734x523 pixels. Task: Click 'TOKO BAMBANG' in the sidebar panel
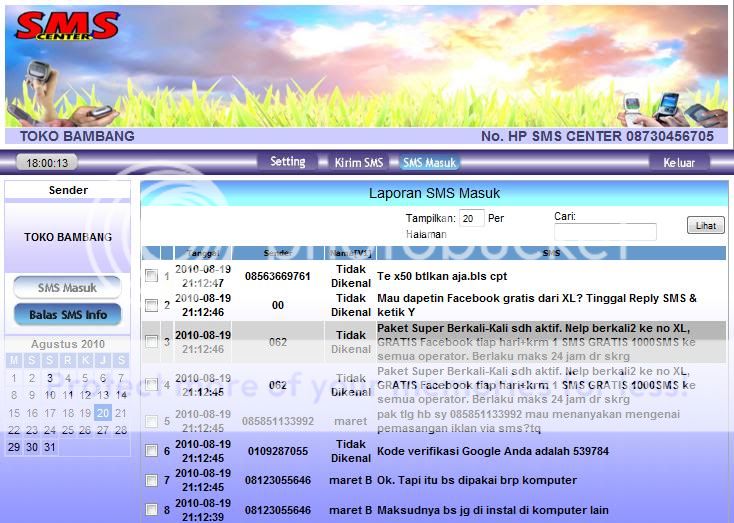click(x=68, y=237)
